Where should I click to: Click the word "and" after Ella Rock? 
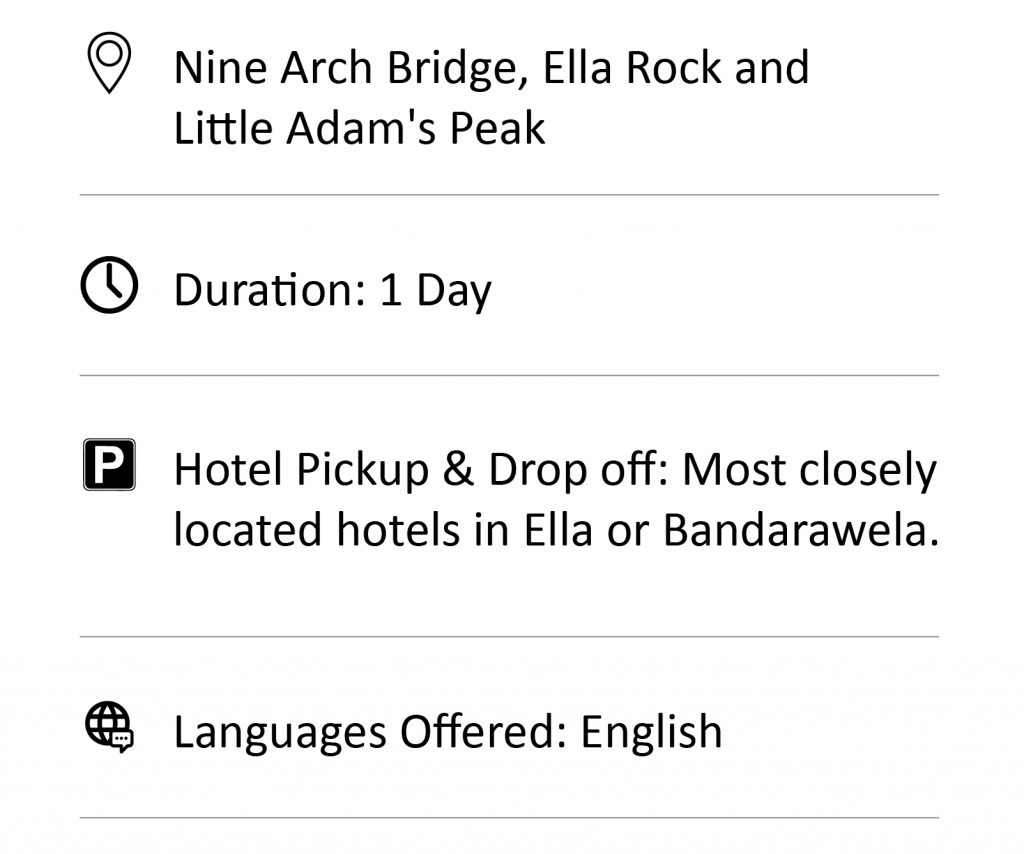click(772, 67)
